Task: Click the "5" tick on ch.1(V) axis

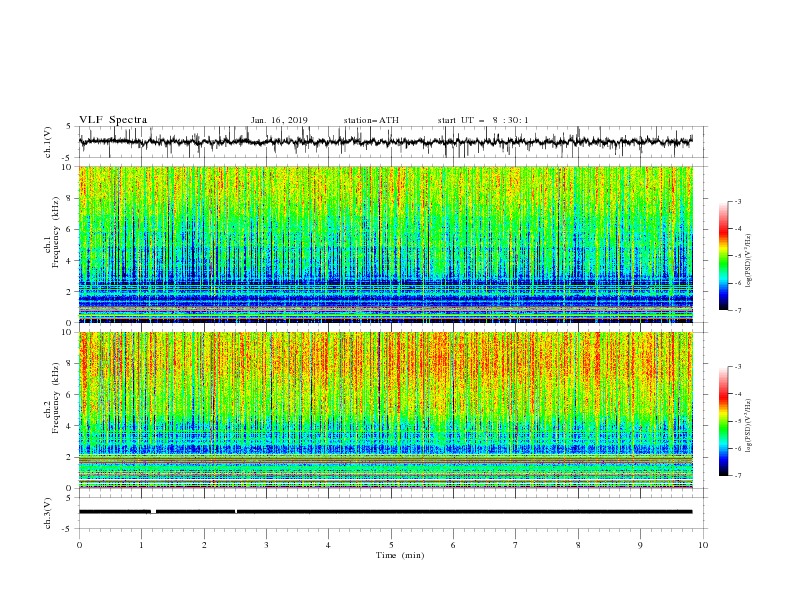Action: [x=70, y=126]
